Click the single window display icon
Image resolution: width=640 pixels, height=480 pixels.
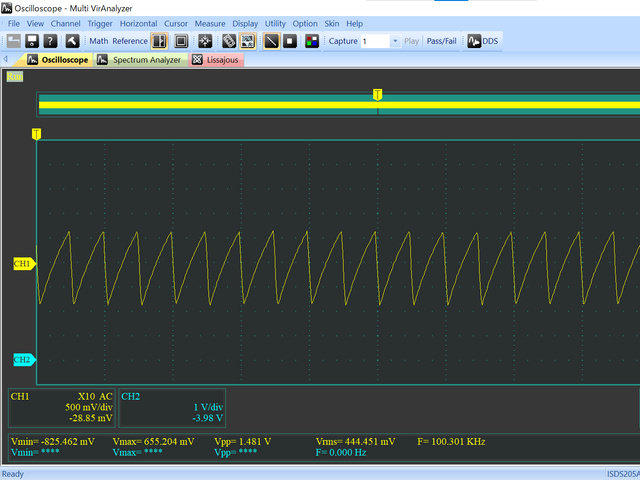pyautogui.click(x=181, y=41)
